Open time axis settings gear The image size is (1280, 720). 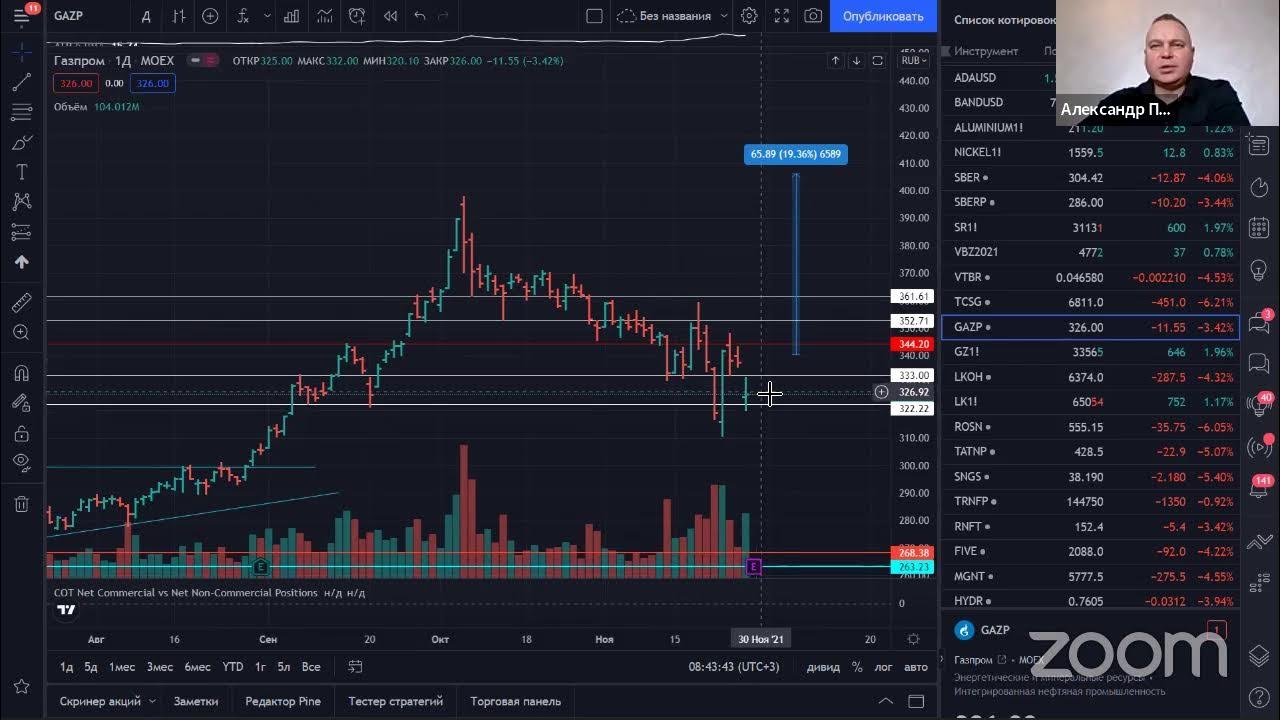coord(913,639)
